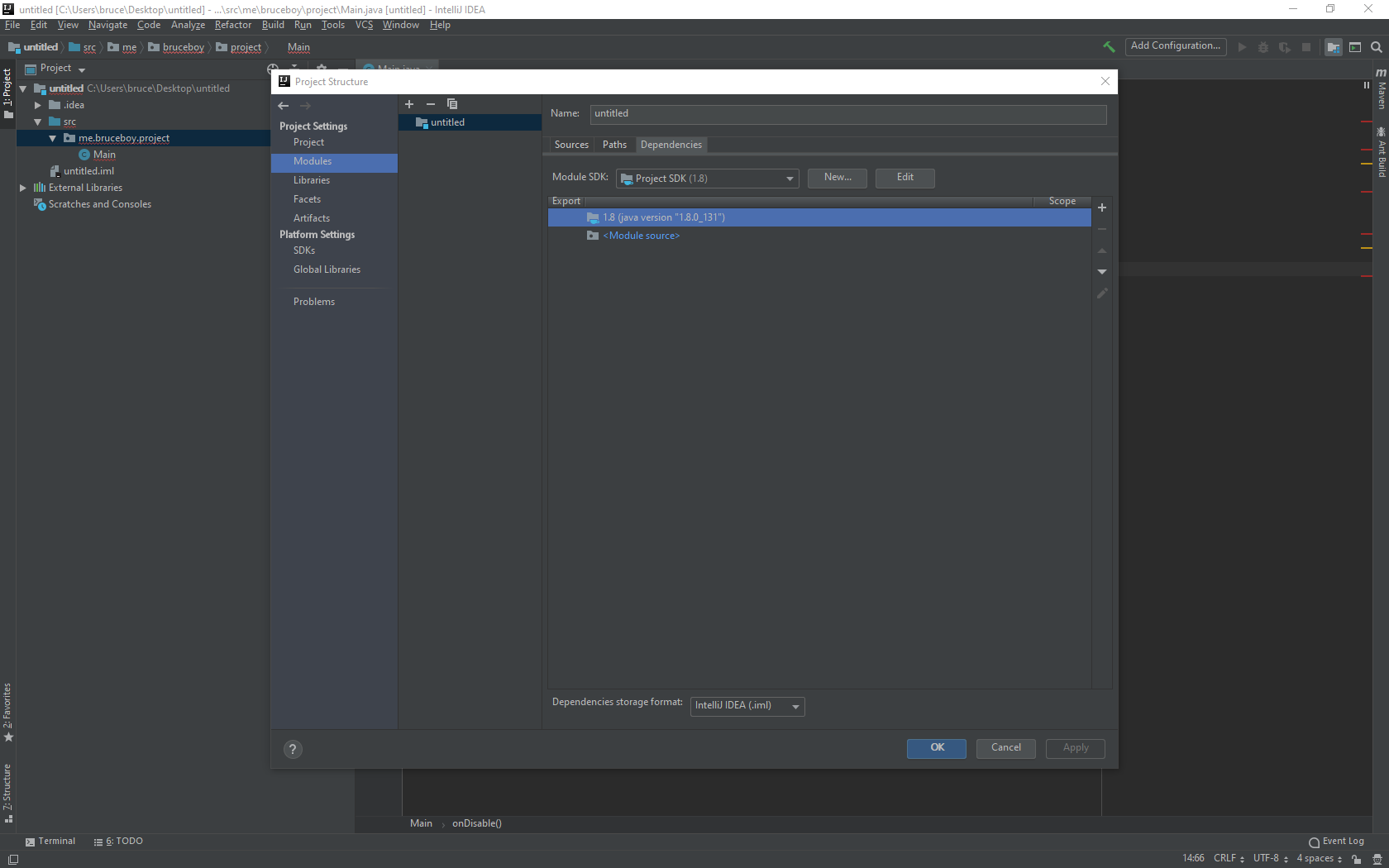Select the Dependencies tab
1389x868 pixels.
(x=671, y=145)
